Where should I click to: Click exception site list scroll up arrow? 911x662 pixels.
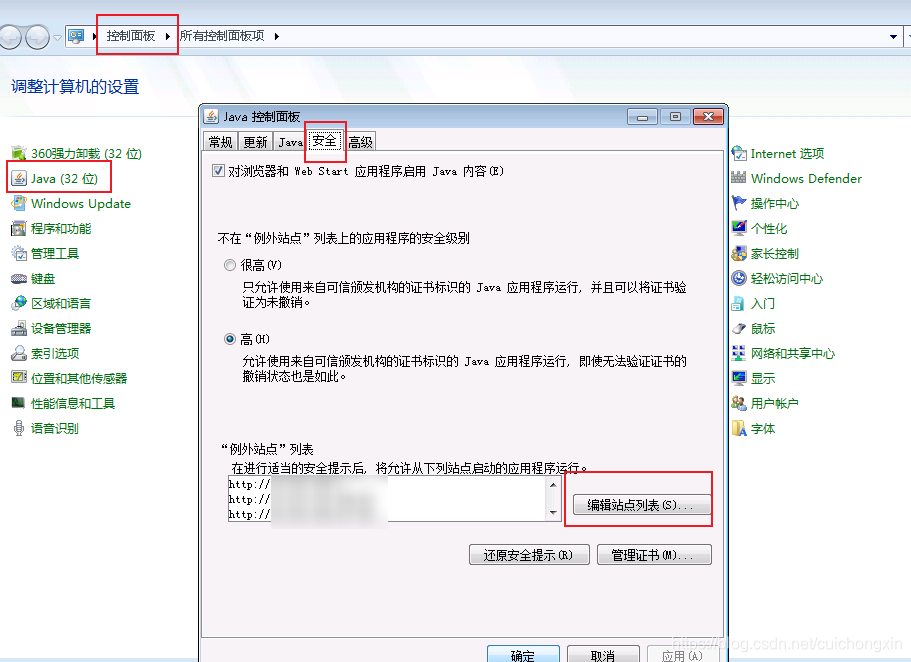(x=553, y=484)
